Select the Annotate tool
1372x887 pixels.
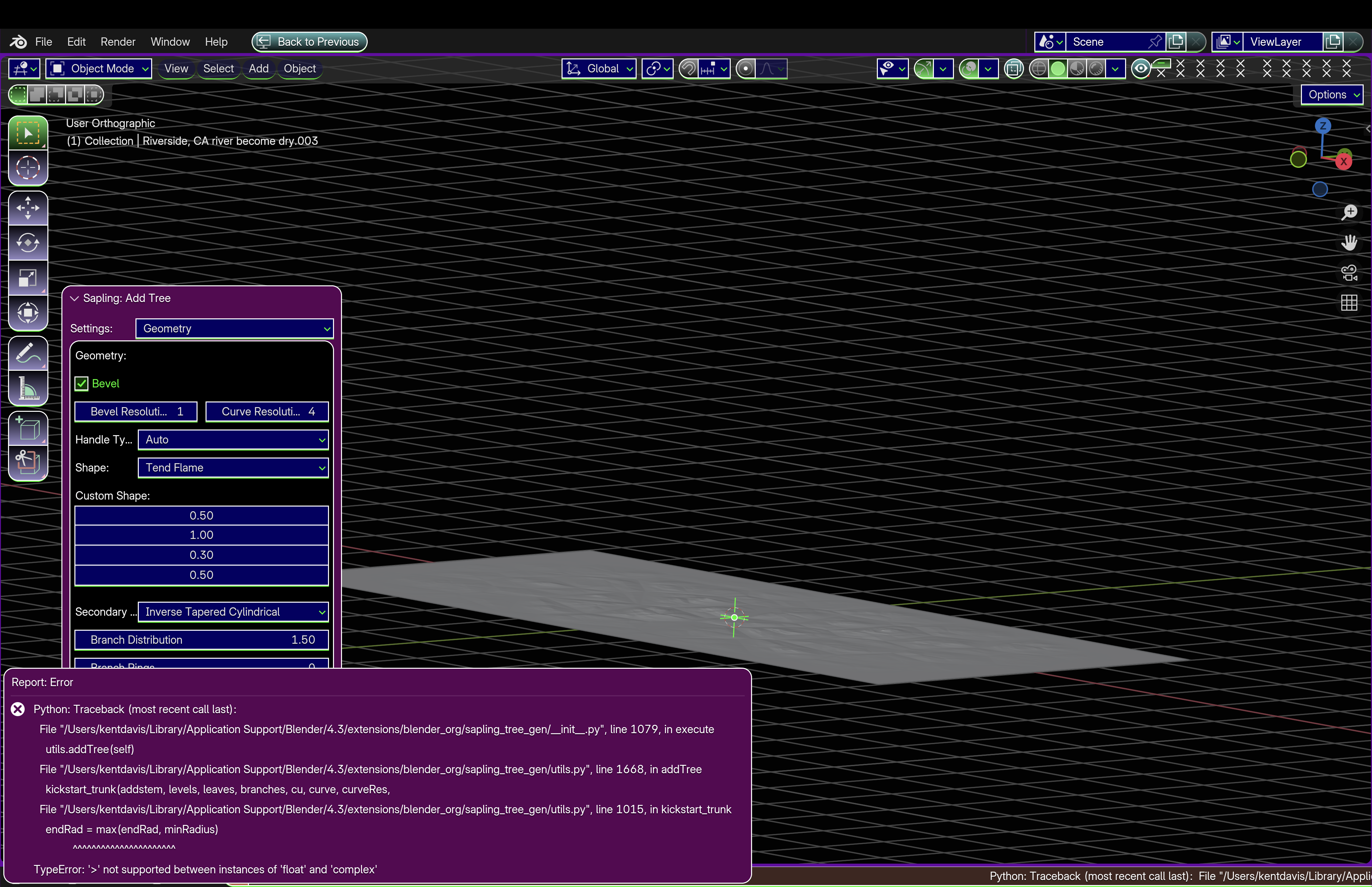28,353
